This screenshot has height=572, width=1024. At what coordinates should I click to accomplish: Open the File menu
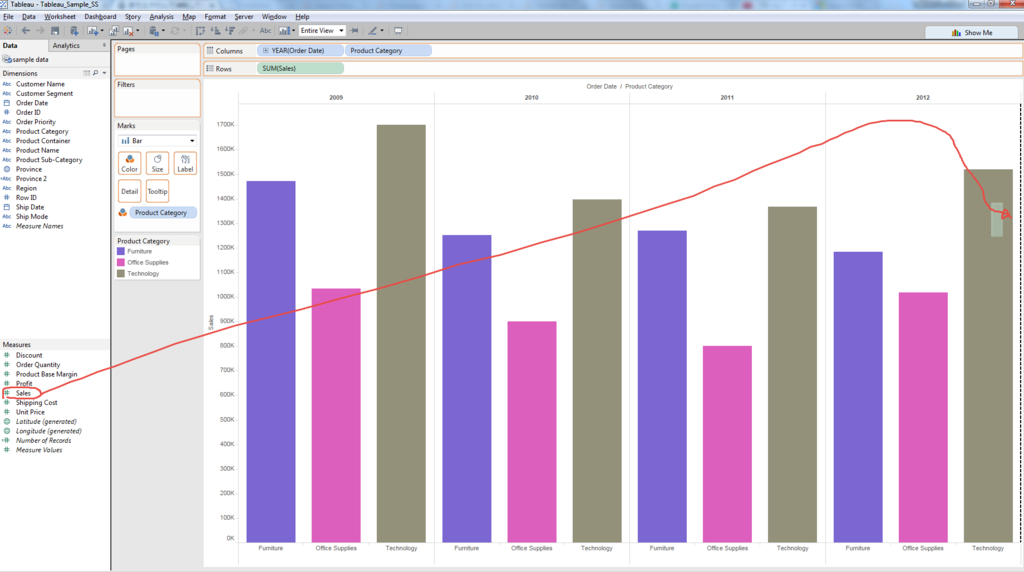coord(8,16)
